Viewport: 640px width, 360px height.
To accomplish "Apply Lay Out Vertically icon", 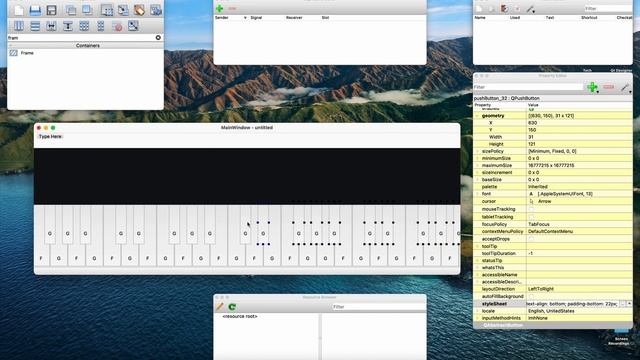I will [x=35, y=26].
